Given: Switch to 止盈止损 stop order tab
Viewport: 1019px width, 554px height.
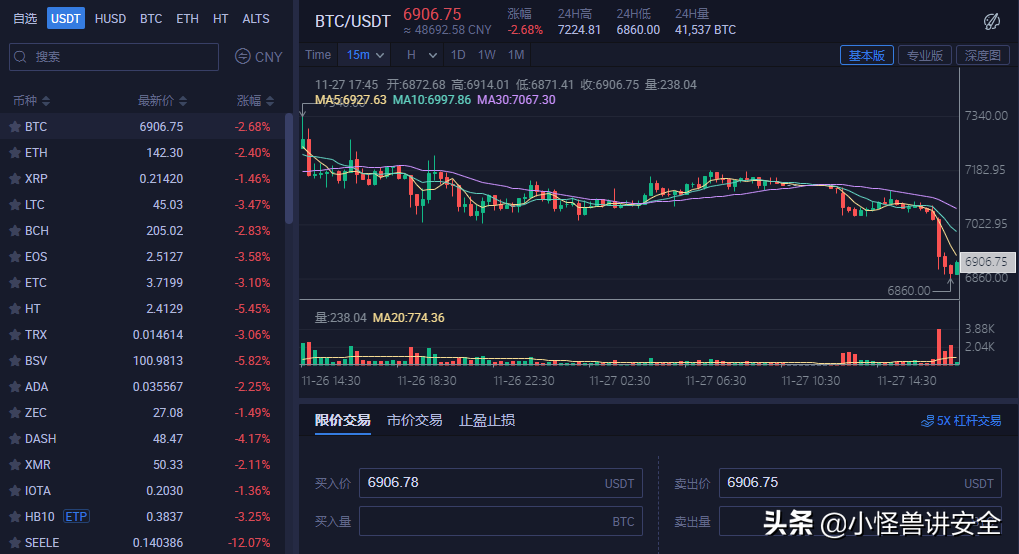Looking at the screenshot, I should click(487, 421).
